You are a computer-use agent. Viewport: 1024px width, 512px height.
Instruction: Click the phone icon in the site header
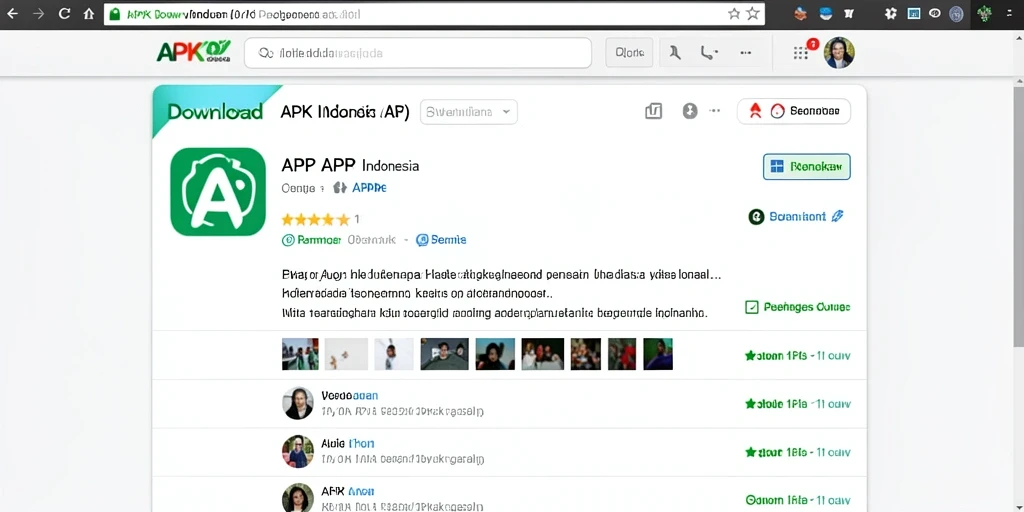click(709, 53)
